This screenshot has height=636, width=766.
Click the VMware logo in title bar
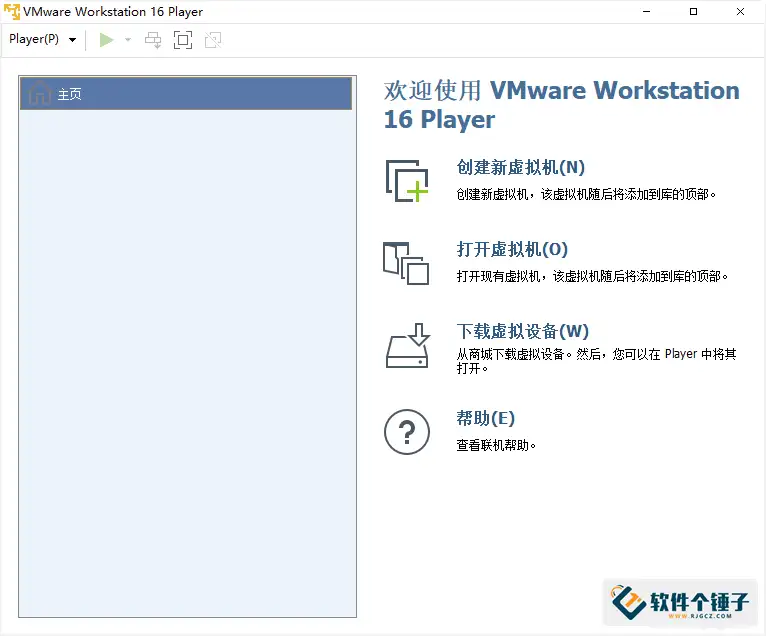click(x=12, y=12)
